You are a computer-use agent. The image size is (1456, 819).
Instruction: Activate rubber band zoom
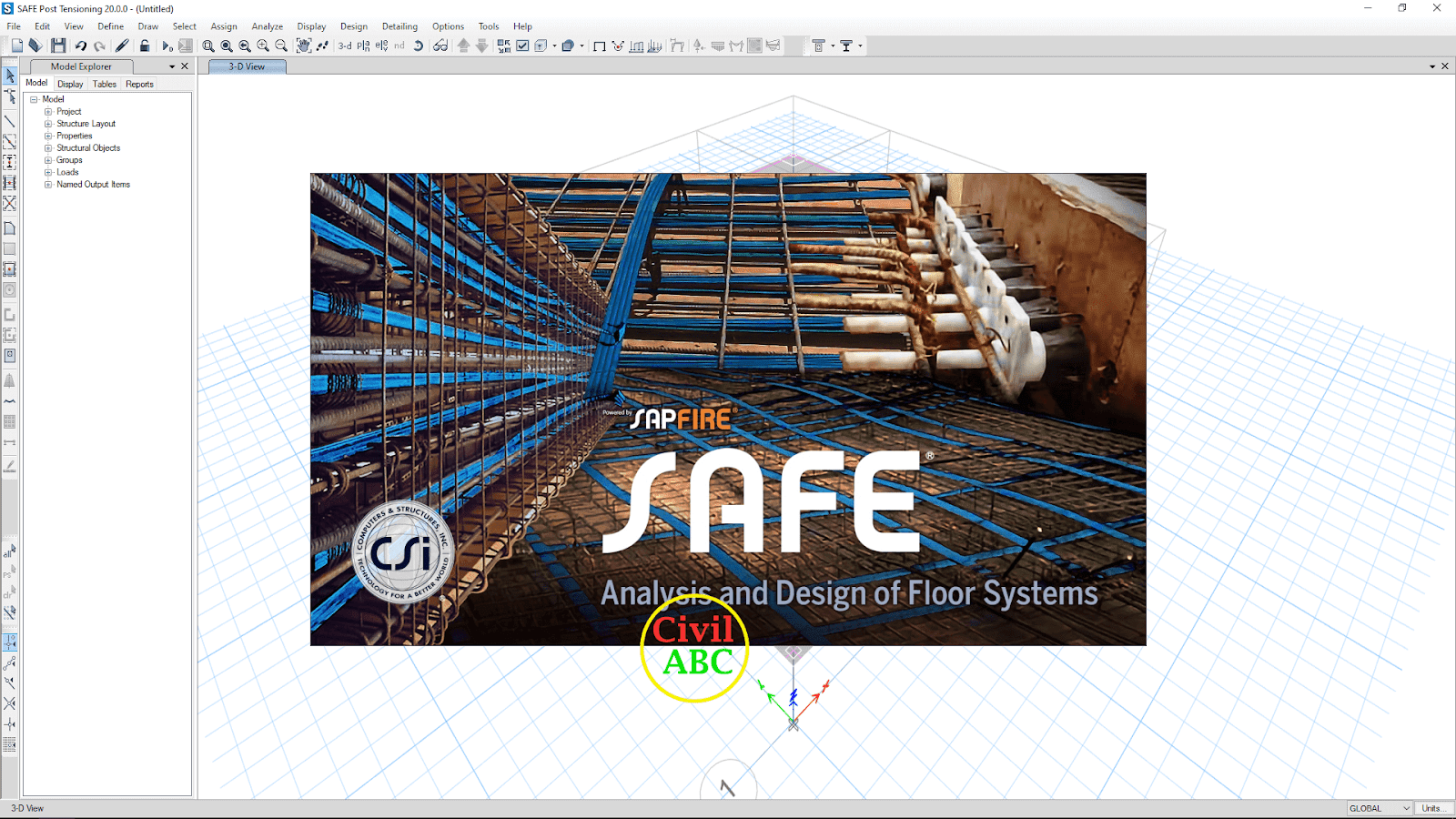pos(208,45)
